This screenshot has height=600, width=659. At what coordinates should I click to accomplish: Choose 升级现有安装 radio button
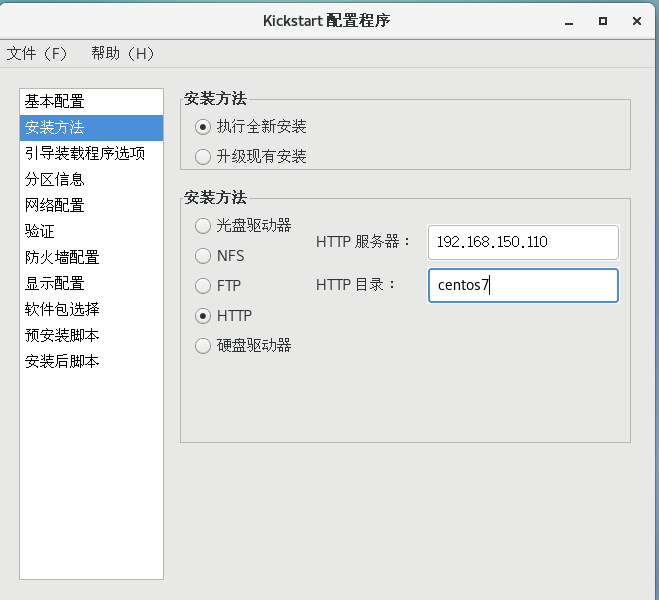(203, 157)
